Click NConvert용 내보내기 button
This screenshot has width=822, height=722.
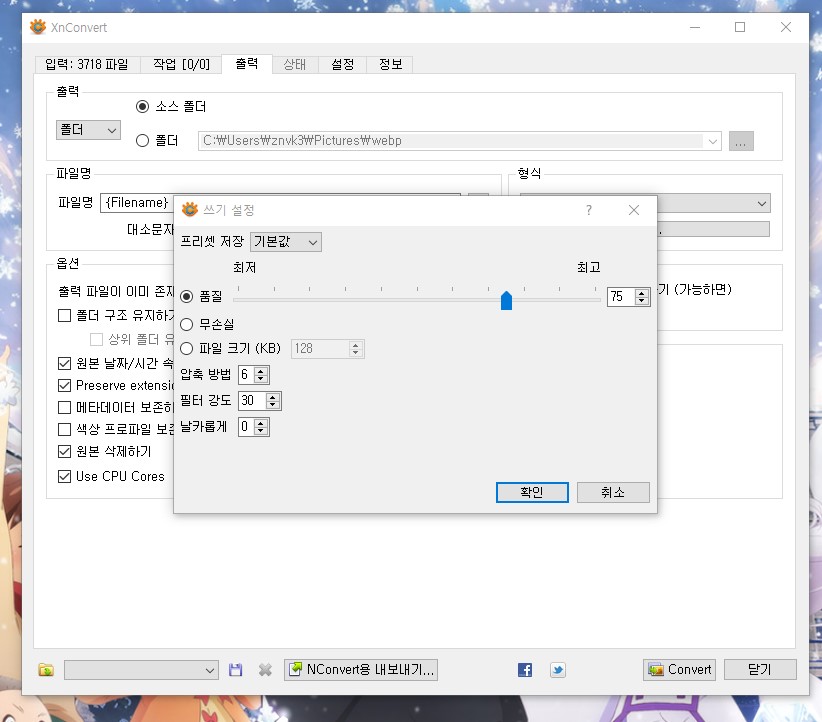point(361,670)
